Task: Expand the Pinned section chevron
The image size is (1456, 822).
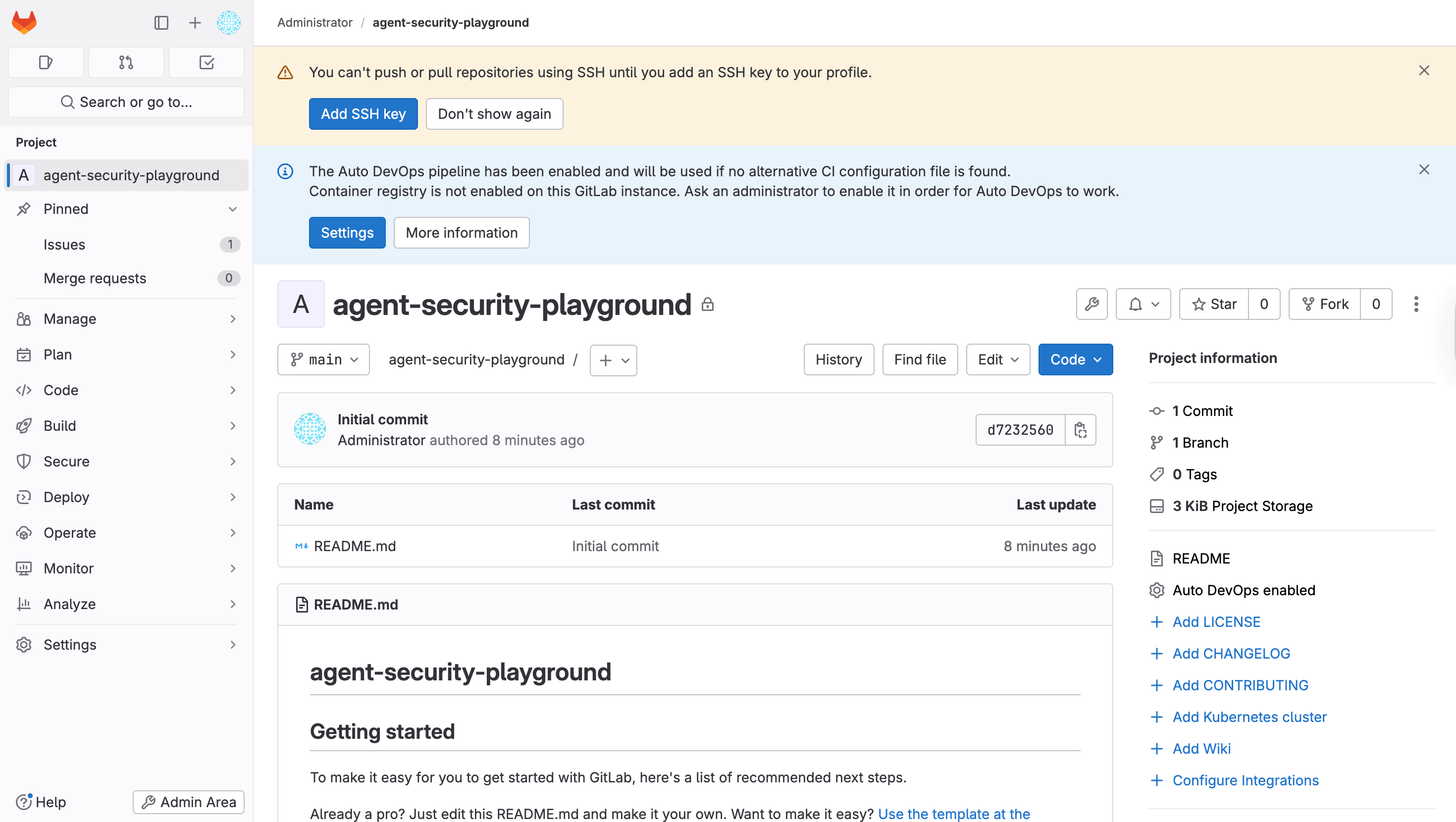Action: click(232, 209)
